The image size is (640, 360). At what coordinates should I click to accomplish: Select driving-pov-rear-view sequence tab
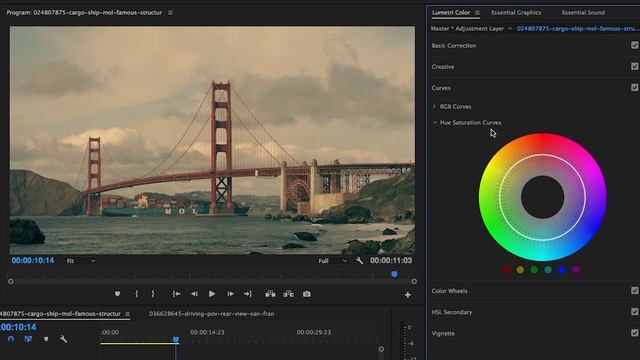point(211,314)
